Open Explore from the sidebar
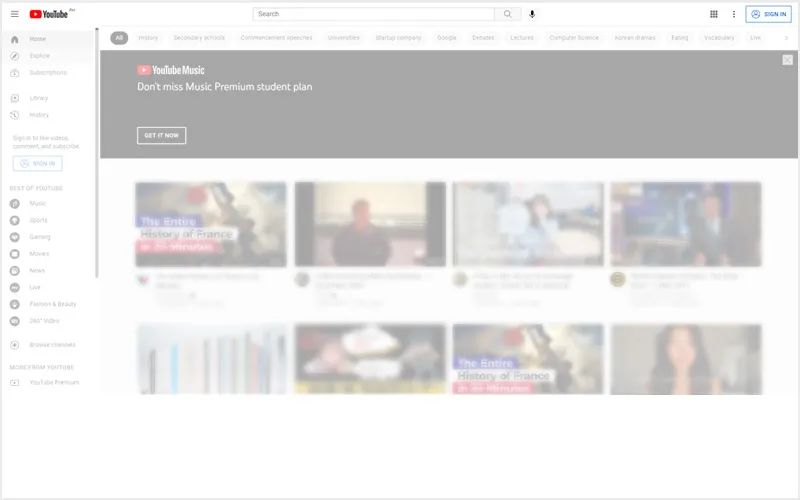This screenshot has width=800, height=500. pos(39,56)
